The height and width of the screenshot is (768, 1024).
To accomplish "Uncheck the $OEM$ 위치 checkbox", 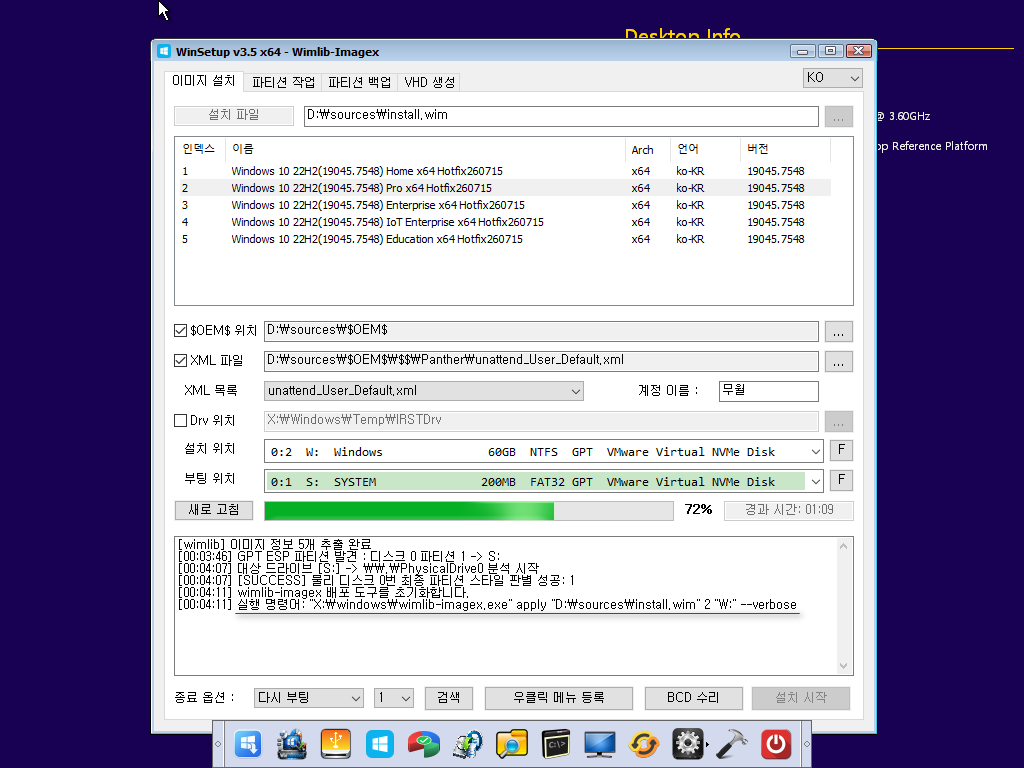I will [180, 330].
